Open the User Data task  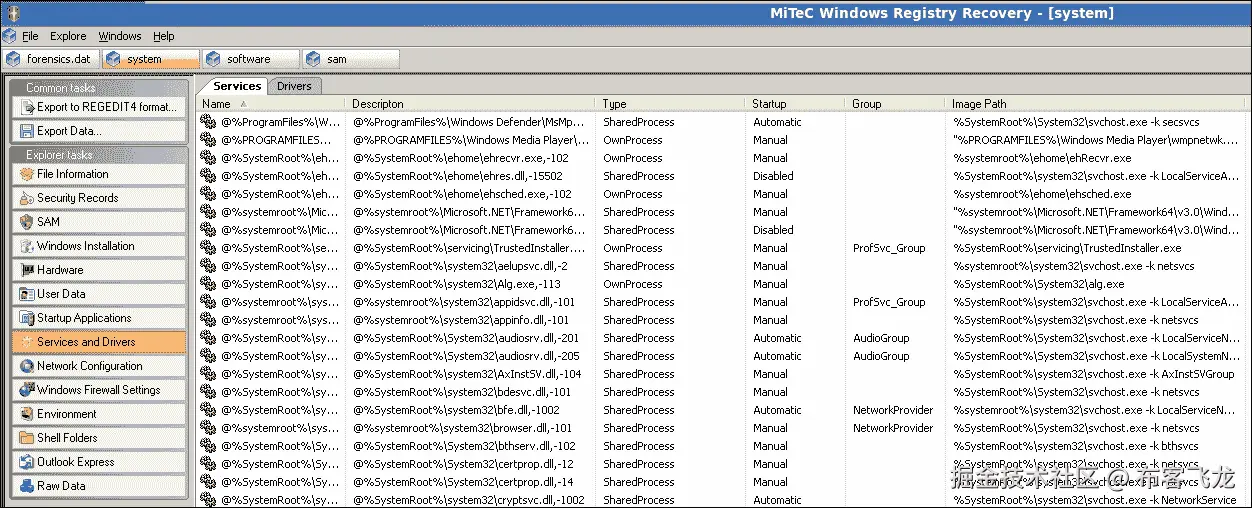click(98, 294)
